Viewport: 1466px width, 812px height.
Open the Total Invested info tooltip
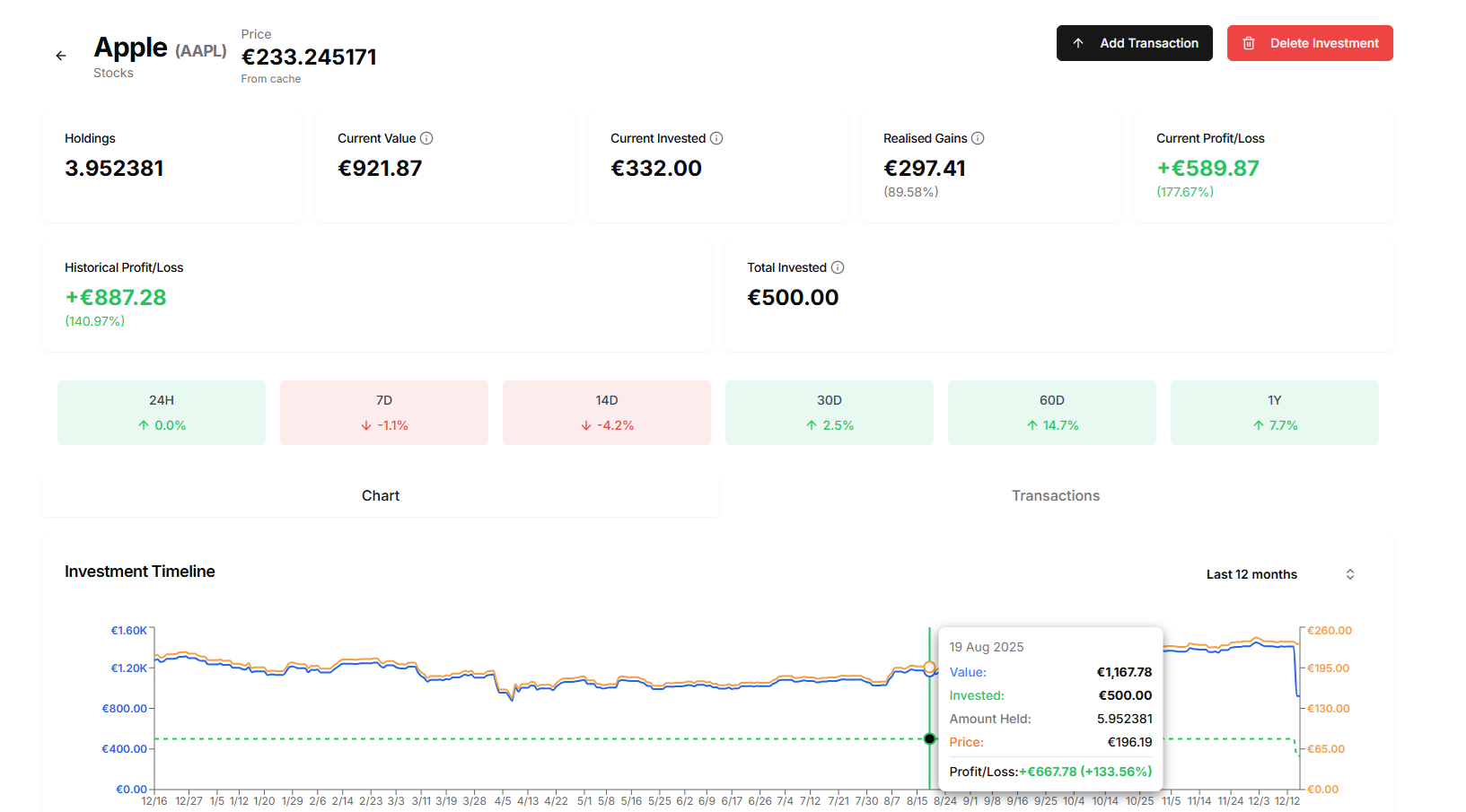838,267
